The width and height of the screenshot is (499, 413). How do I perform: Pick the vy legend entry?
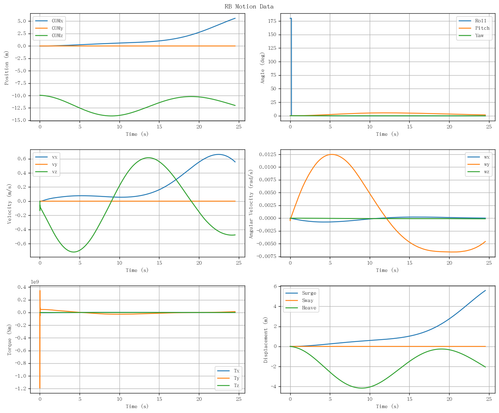coord(46,164)
